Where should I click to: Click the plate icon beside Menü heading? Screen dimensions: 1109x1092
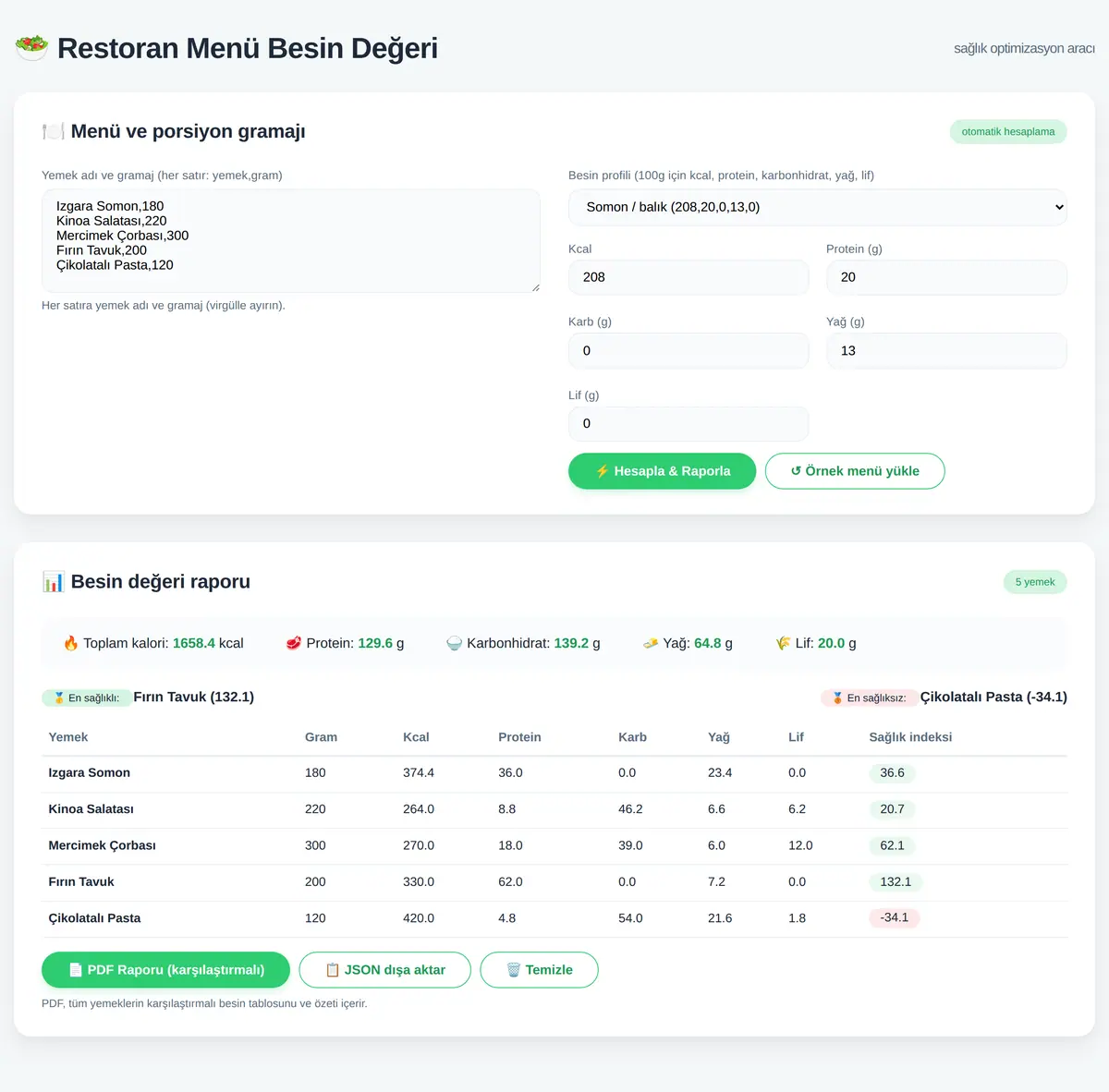point(53,131)
